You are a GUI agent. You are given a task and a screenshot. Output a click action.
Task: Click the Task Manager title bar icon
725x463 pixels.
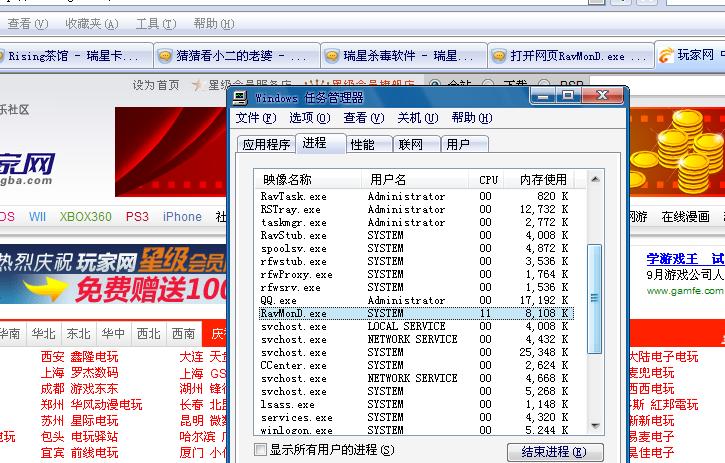point(240,98)
